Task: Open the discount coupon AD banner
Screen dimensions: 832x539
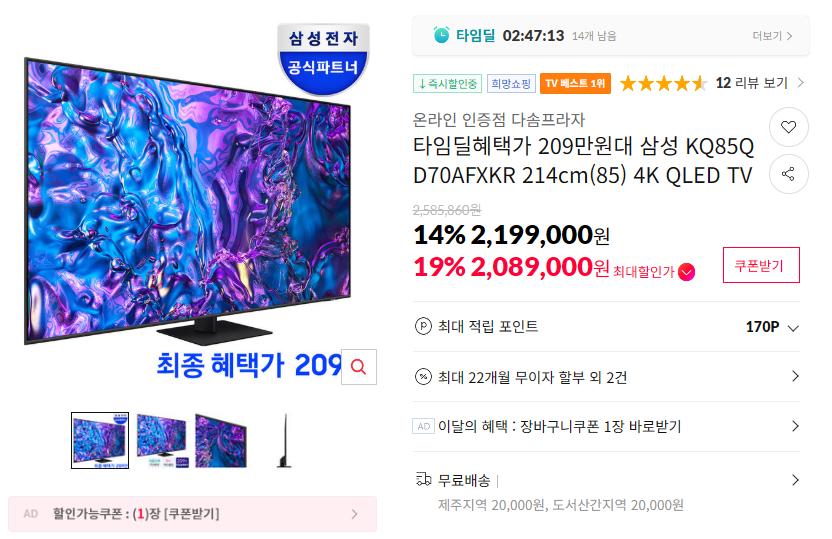Action: (193, 514)
